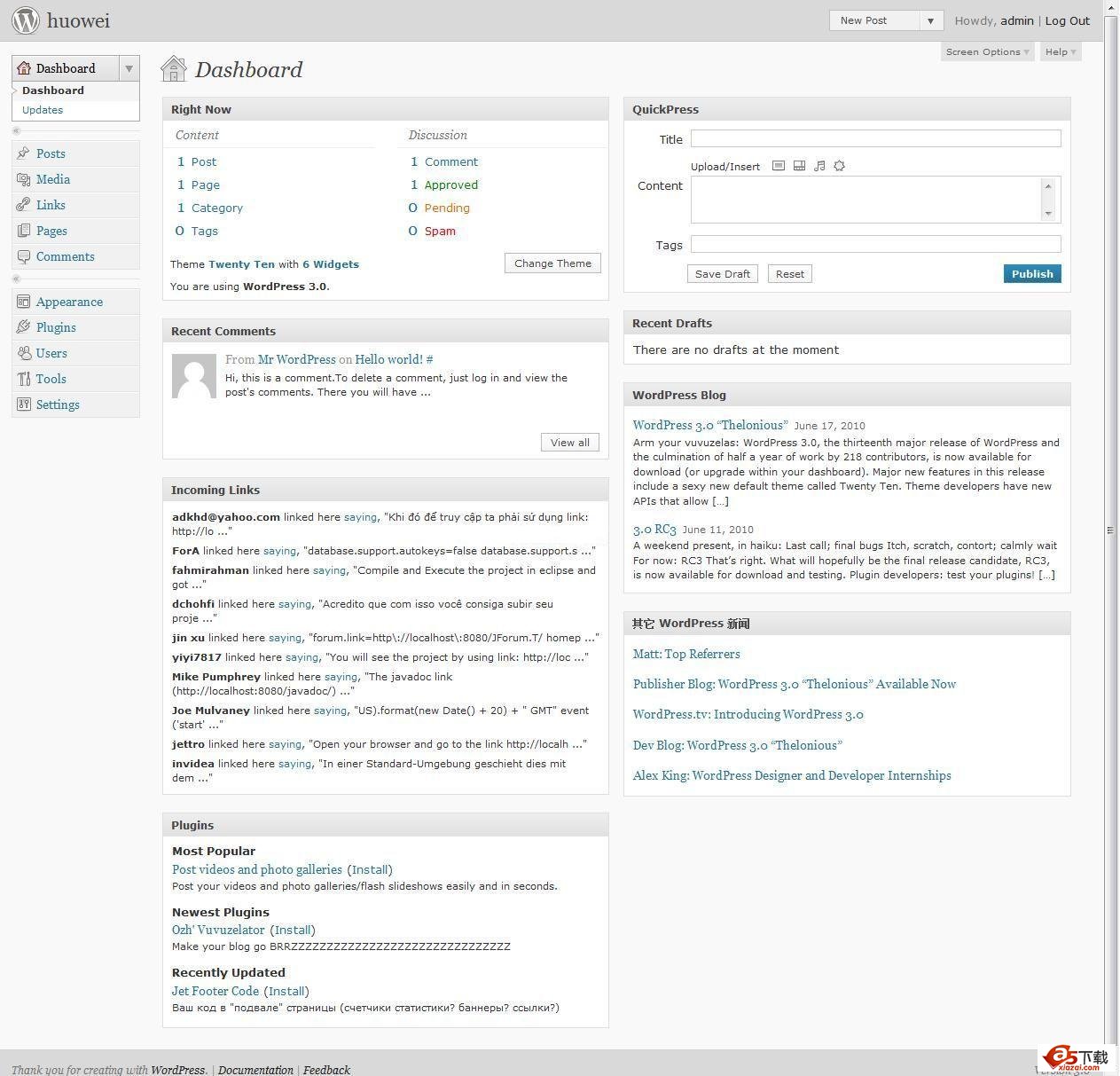Viewport: 1120px width, 1076px height.
Task: Click the Tools icon in the sidebar
Action: tap(23, 379)
